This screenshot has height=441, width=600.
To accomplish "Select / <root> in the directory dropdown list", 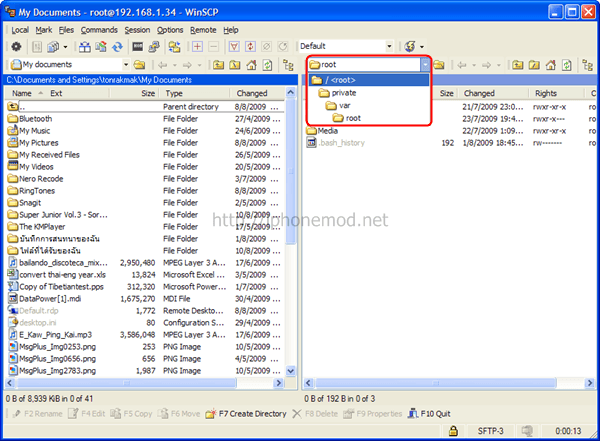I will click(x=369, y=80).
